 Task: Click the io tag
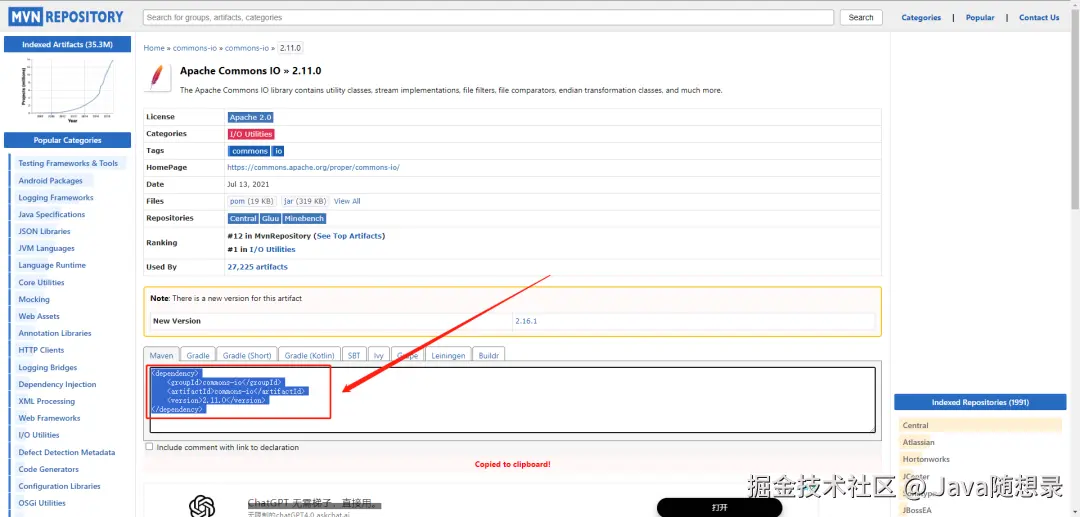278,151
